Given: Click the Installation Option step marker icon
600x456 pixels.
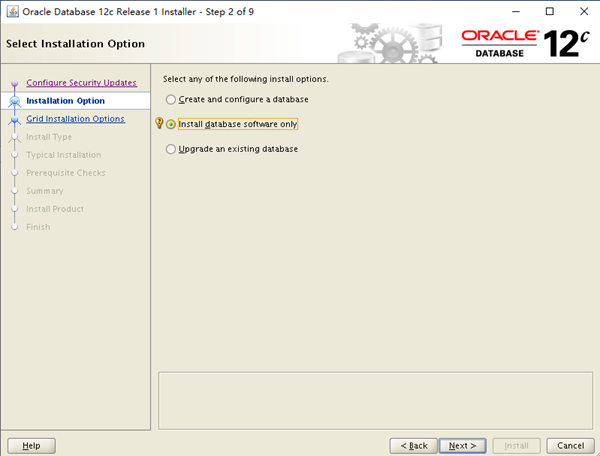Looking at the screenshot, I should (x=15, y=101).
